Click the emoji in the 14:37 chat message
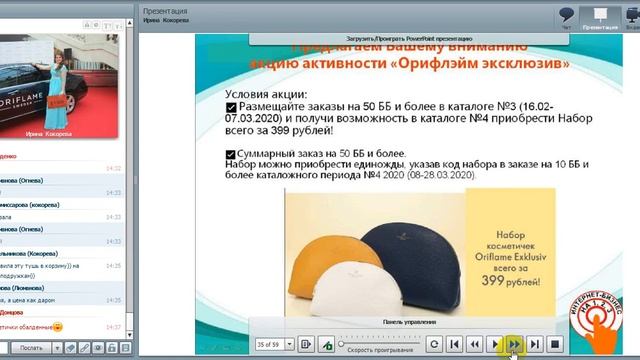 (58, 327)
